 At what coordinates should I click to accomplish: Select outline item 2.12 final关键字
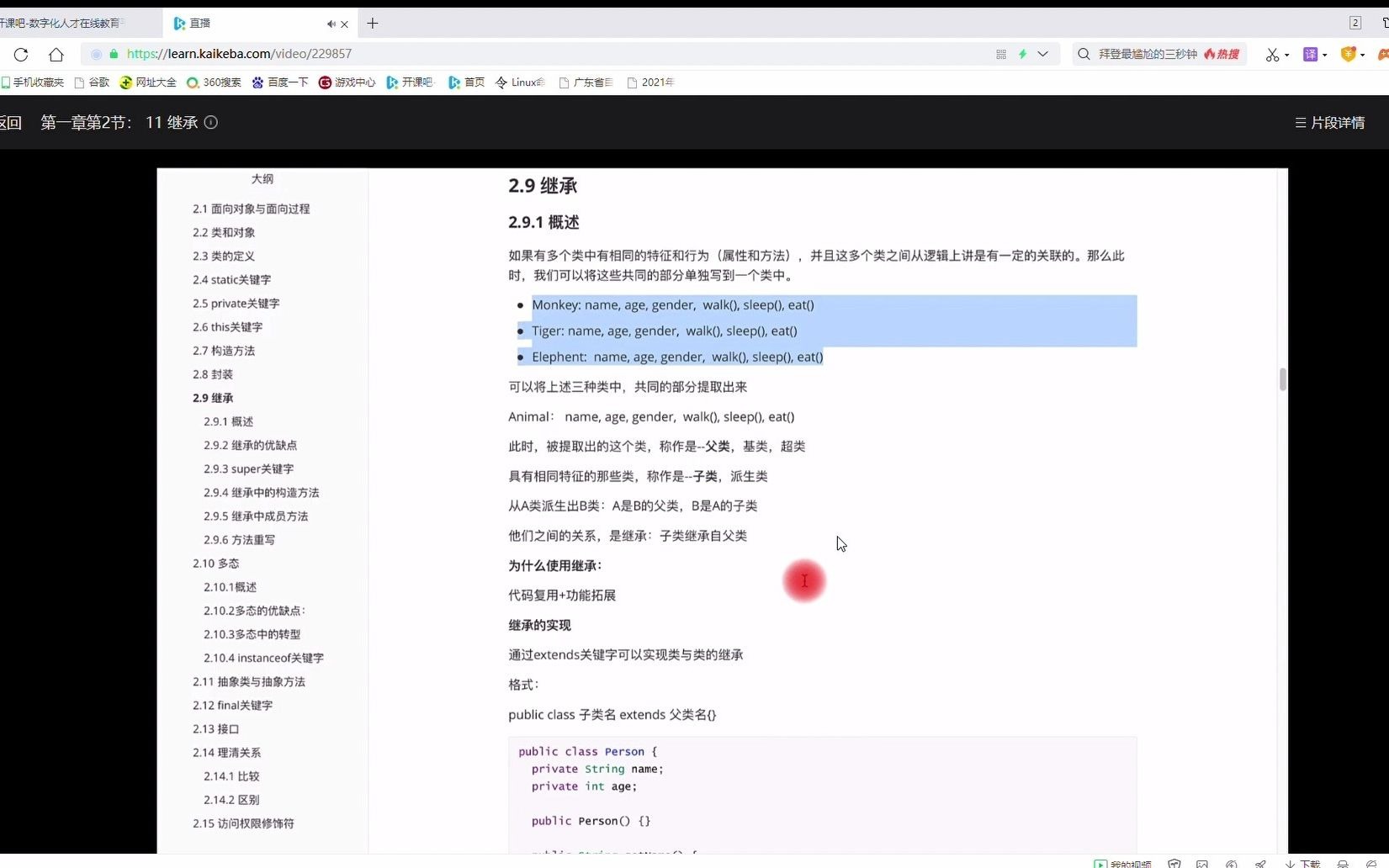(232, 705)
